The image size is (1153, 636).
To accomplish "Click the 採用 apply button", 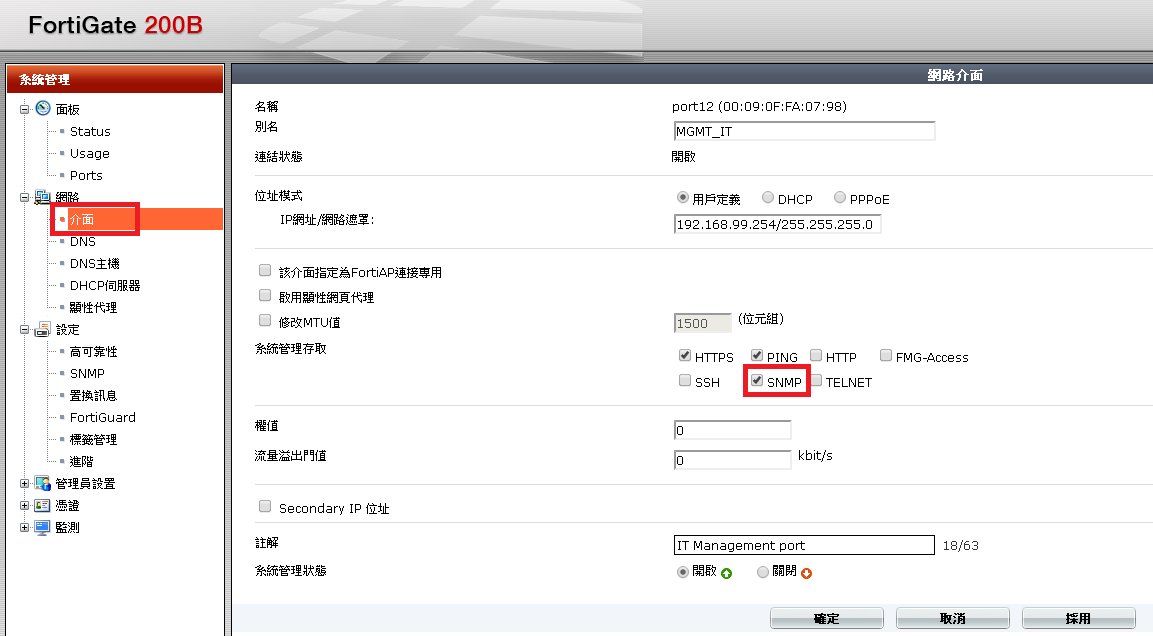I will [x=1078, y=618].
